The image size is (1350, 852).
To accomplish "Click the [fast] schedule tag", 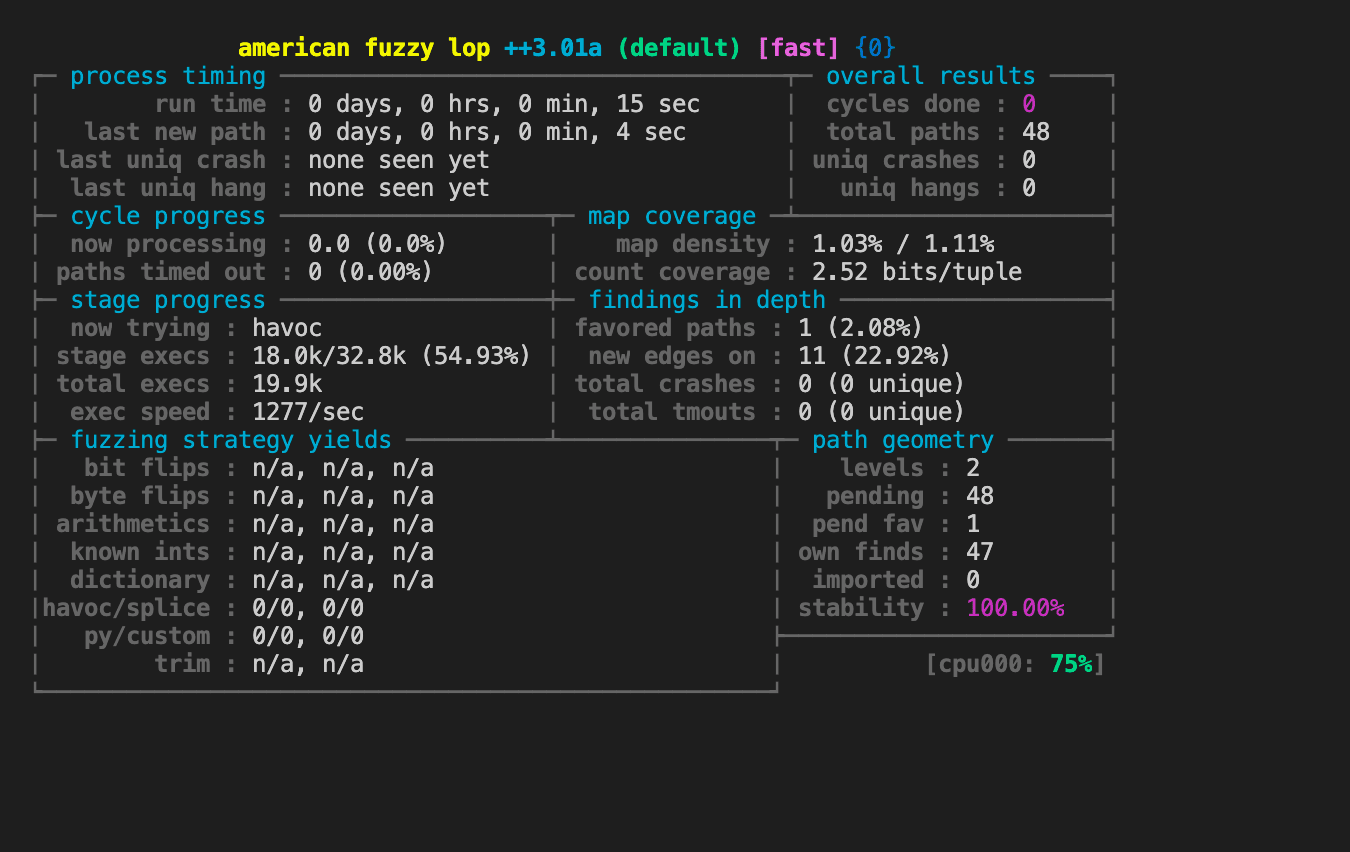I will (798, 48).
